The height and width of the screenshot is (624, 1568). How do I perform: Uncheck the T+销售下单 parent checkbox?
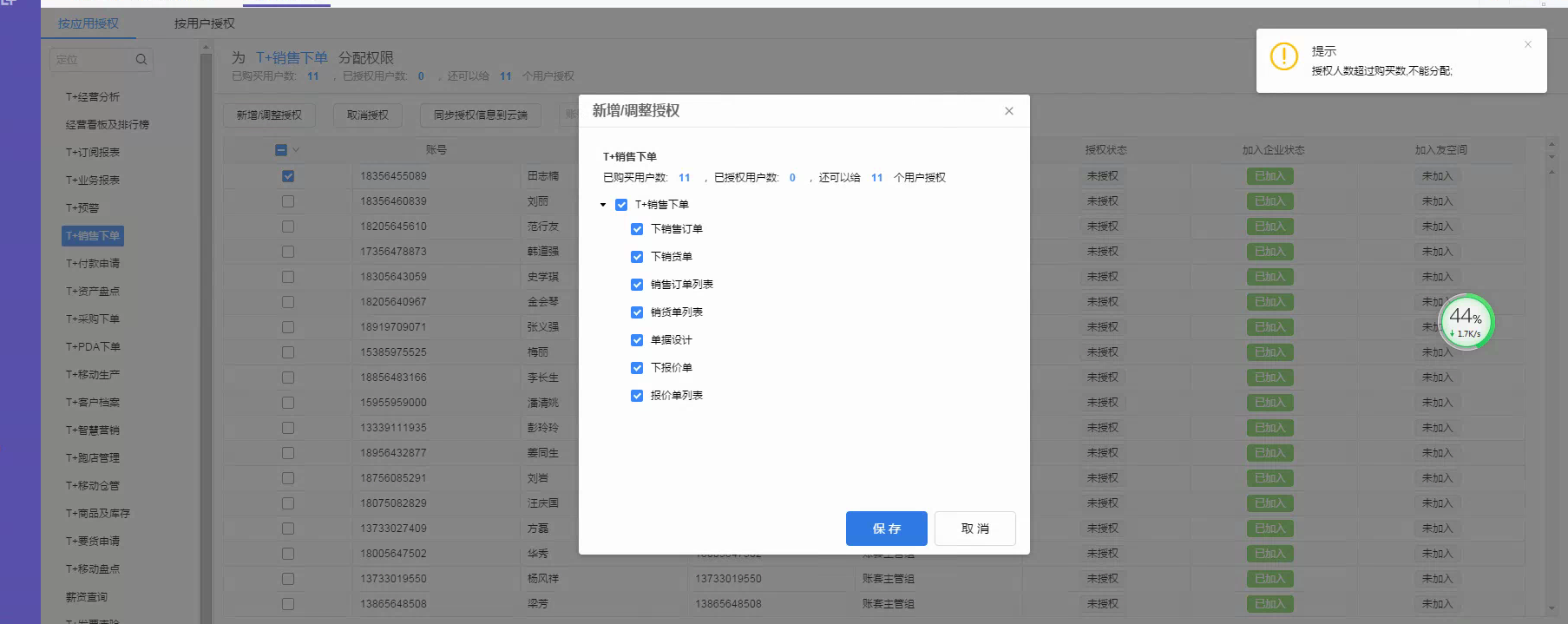click(x=621, y=205)
